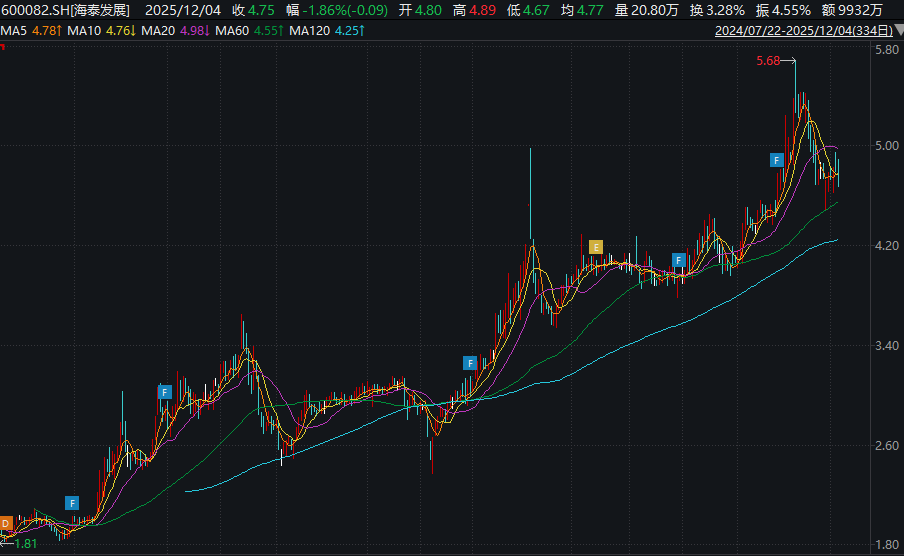Click the green MA60 line color value 4.55
The width and height of the screenshot is (904, 556).
[268, 31]
